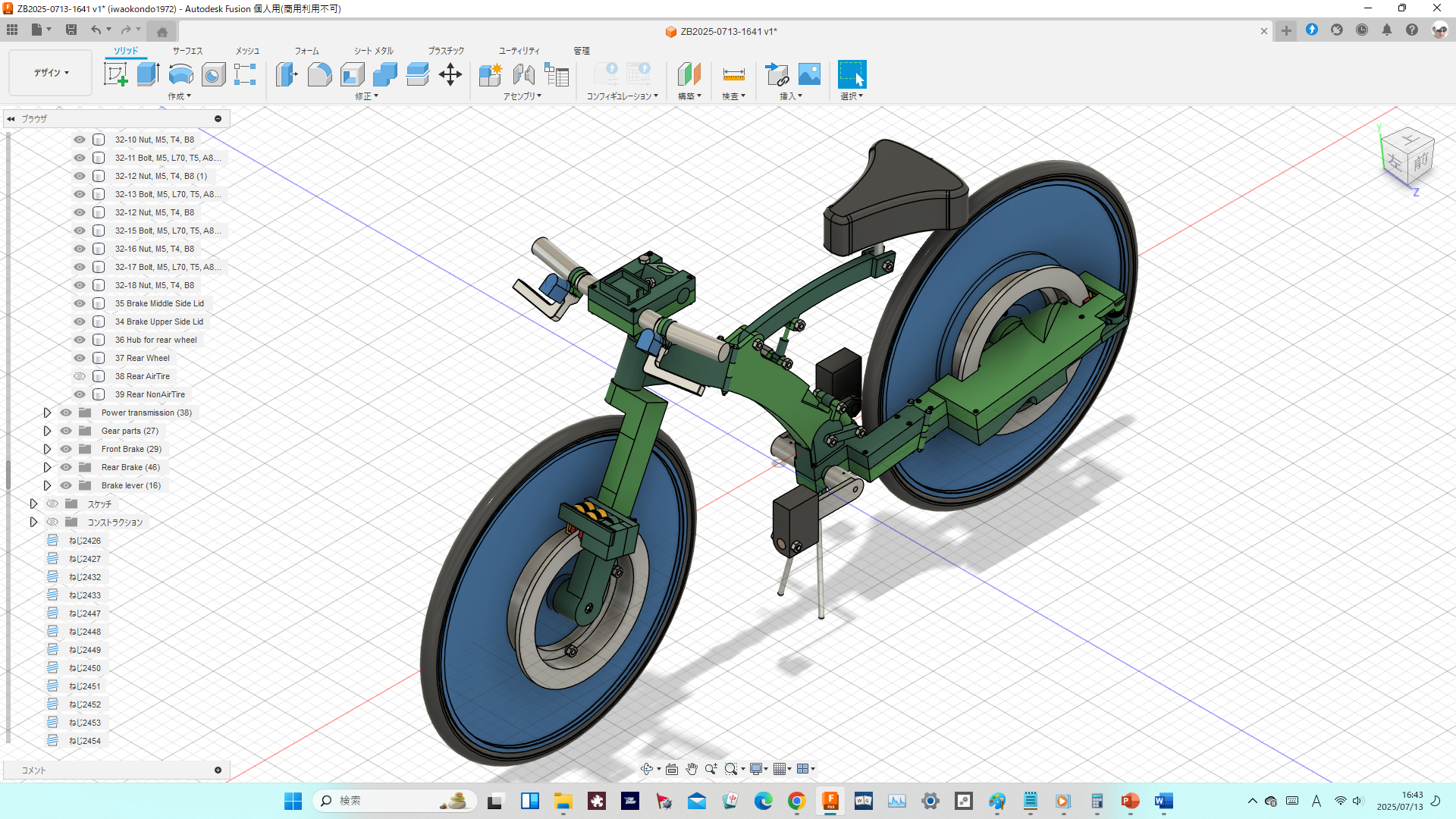This screenshot has width=1456, height=819.
Task: Switch to the シート メタル tab
Action: point(373,51)
